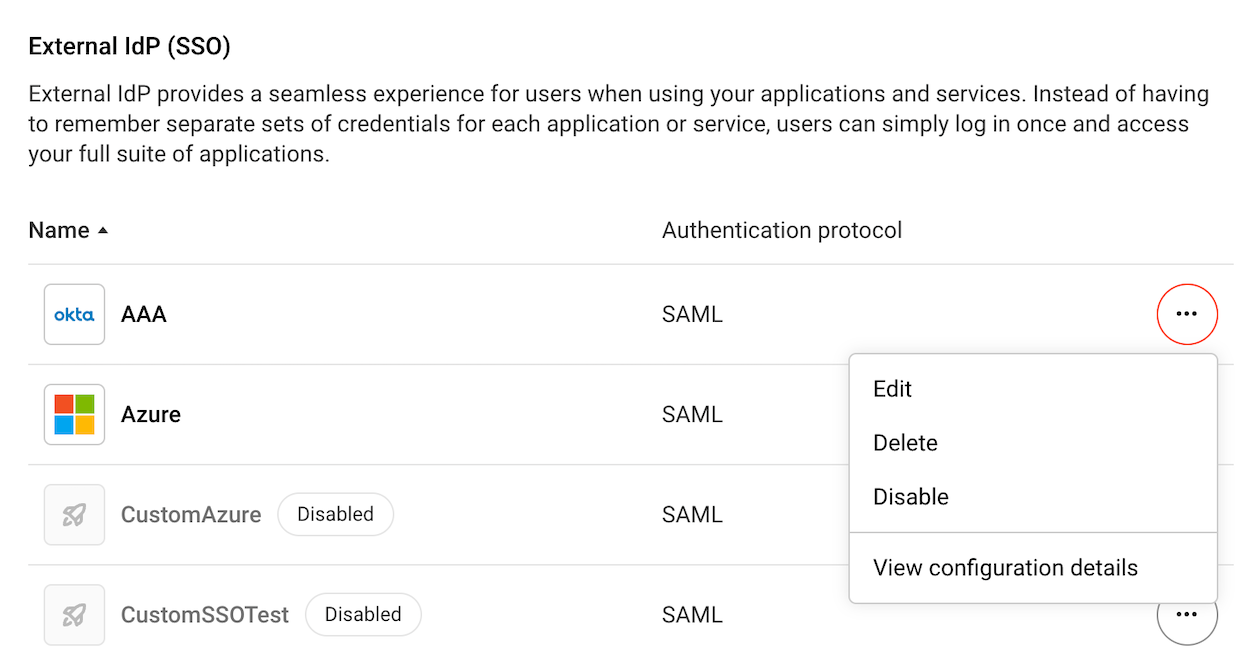Click the Disabled badge on CustomSSOTest
The width and height of the screenshot is (1246, 652).
pyautogui.click(x=363, y=614)
